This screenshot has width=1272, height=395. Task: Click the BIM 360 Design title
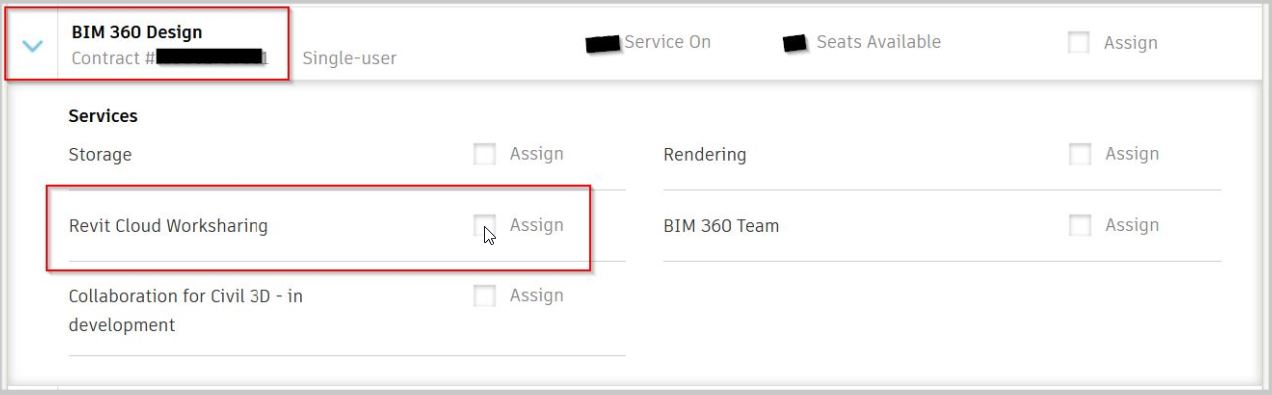(x=137, y=32)
